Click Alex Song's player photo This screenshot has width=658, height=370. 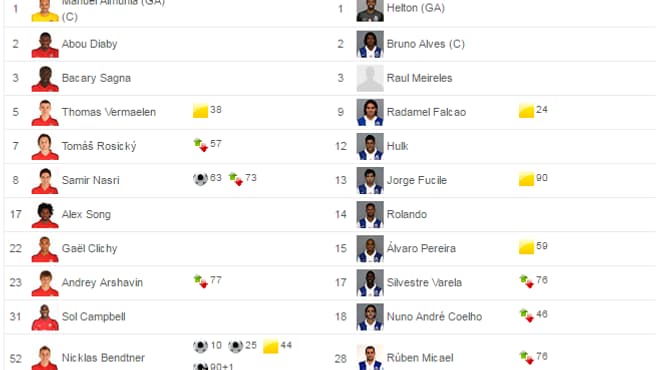pos(45,214)
